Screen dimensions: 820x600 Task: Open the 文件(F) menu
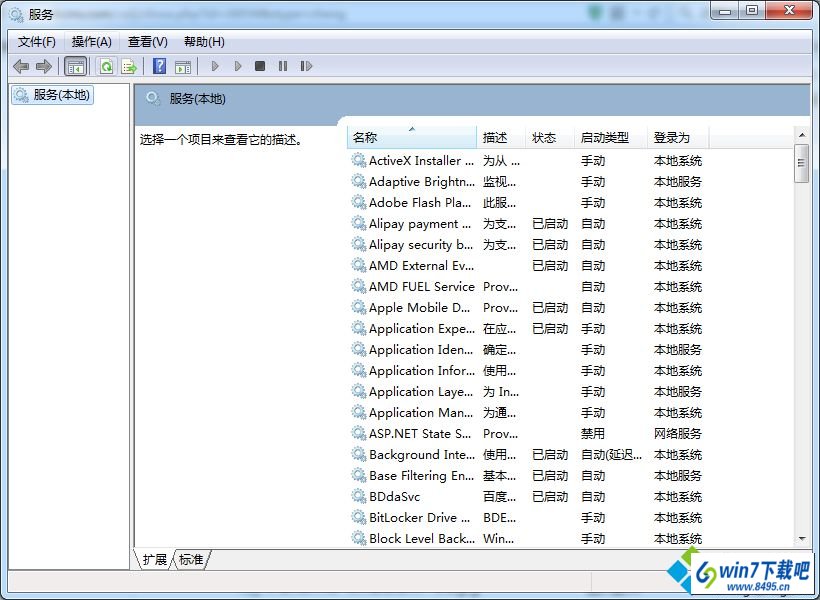coord(37,42)
